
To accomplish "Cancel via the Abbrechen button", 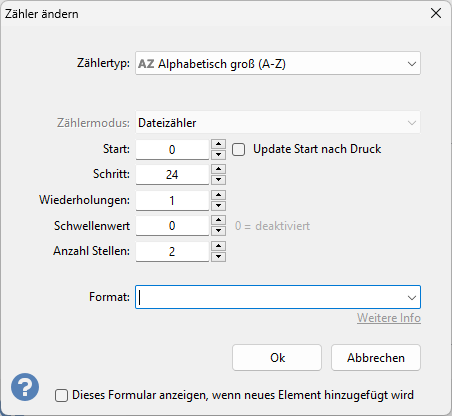I will (x=376, y=358).
